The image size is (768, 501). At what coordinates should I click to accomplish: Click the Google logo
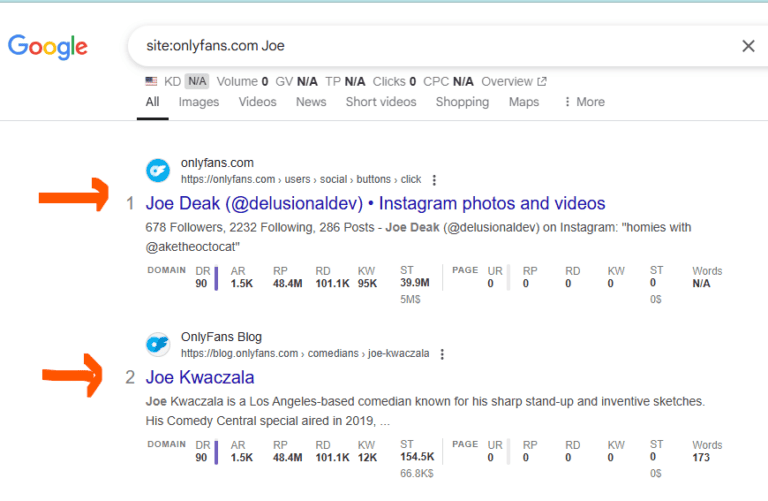48,47
